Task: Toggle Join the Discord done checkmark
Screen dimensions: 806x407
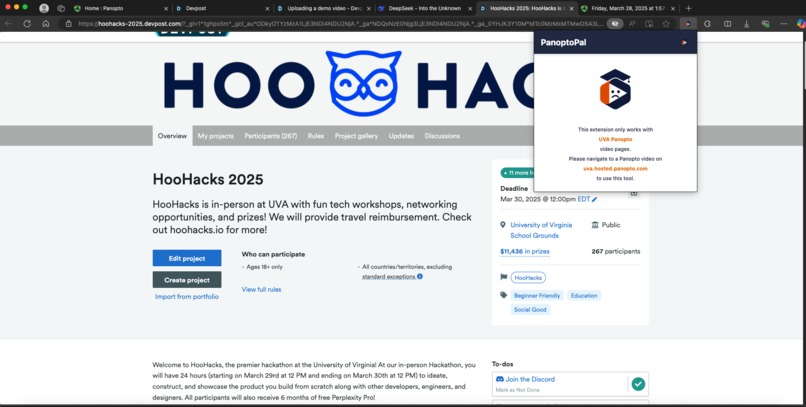Action: pyautogui.click(x=638, y=384)
